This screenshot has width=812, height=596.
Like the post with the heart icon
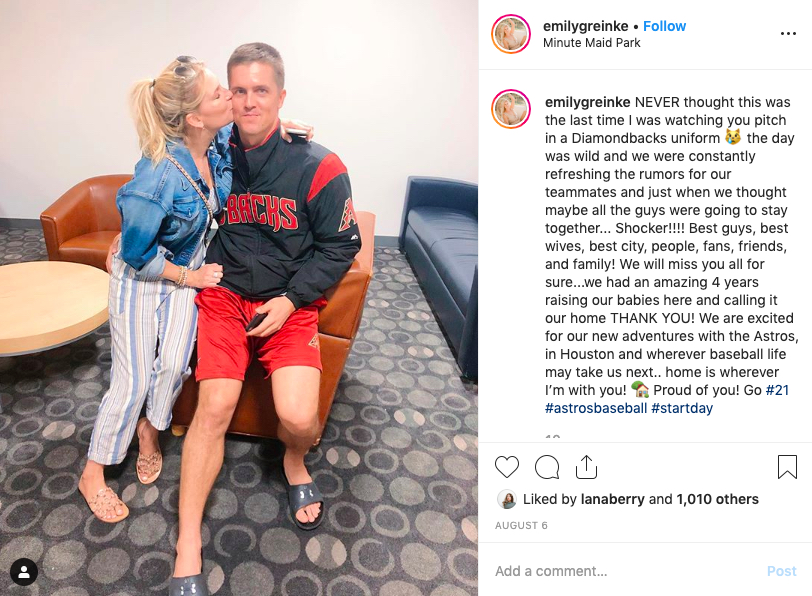[x=506, y=467]
